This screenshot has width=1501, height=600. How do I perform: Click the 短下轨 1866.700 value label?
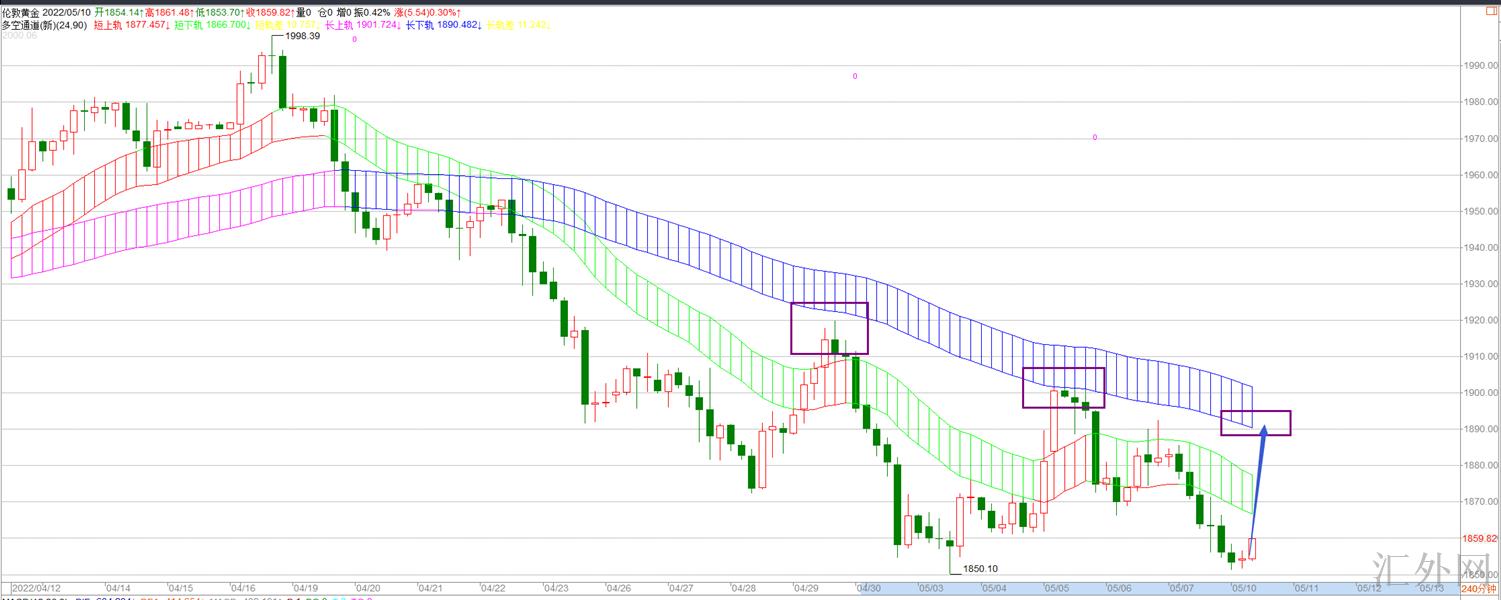(210, 25)
